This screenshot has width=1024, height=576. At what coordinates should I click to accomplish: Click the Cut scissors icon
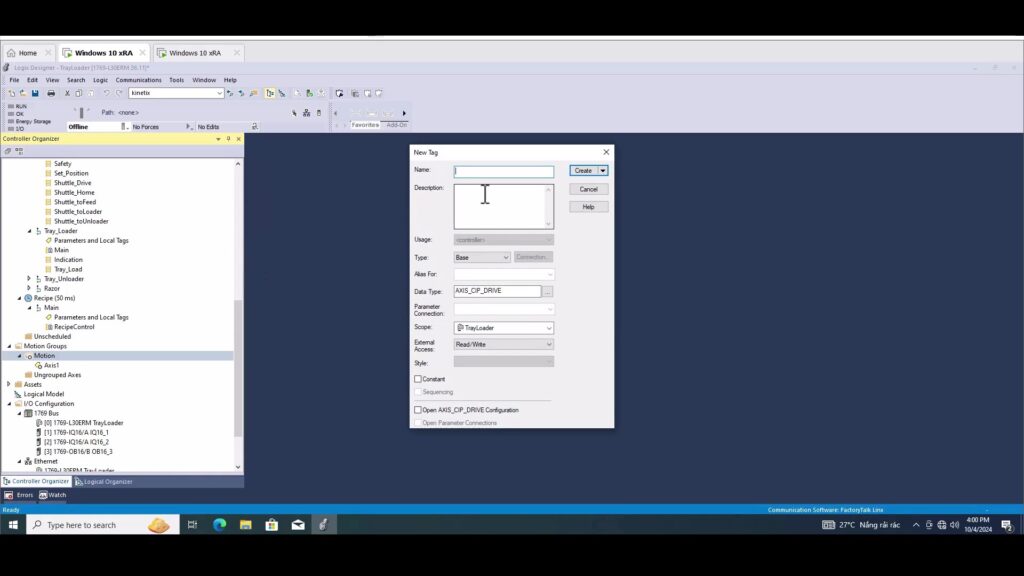pos(67,93)
